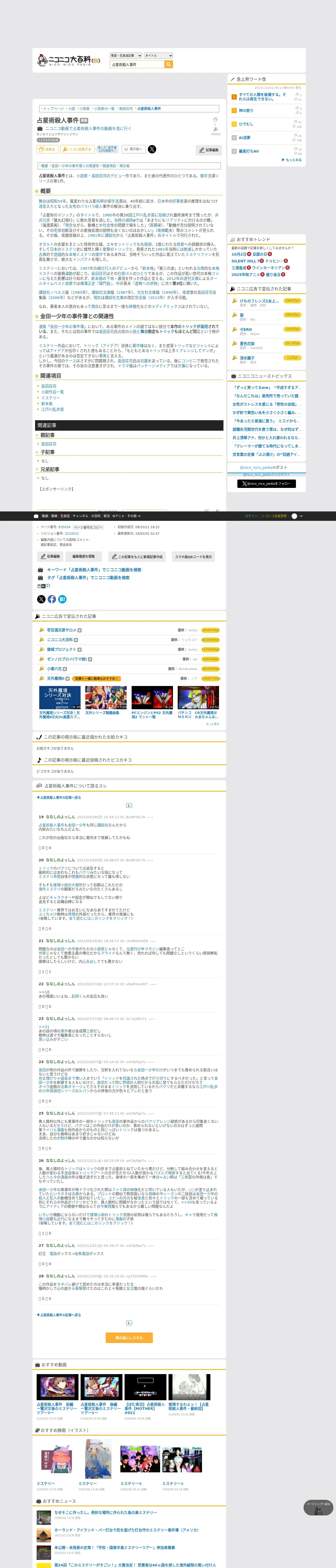
Task: Share via the Facebook circle icon
Action: pos(52,599)
